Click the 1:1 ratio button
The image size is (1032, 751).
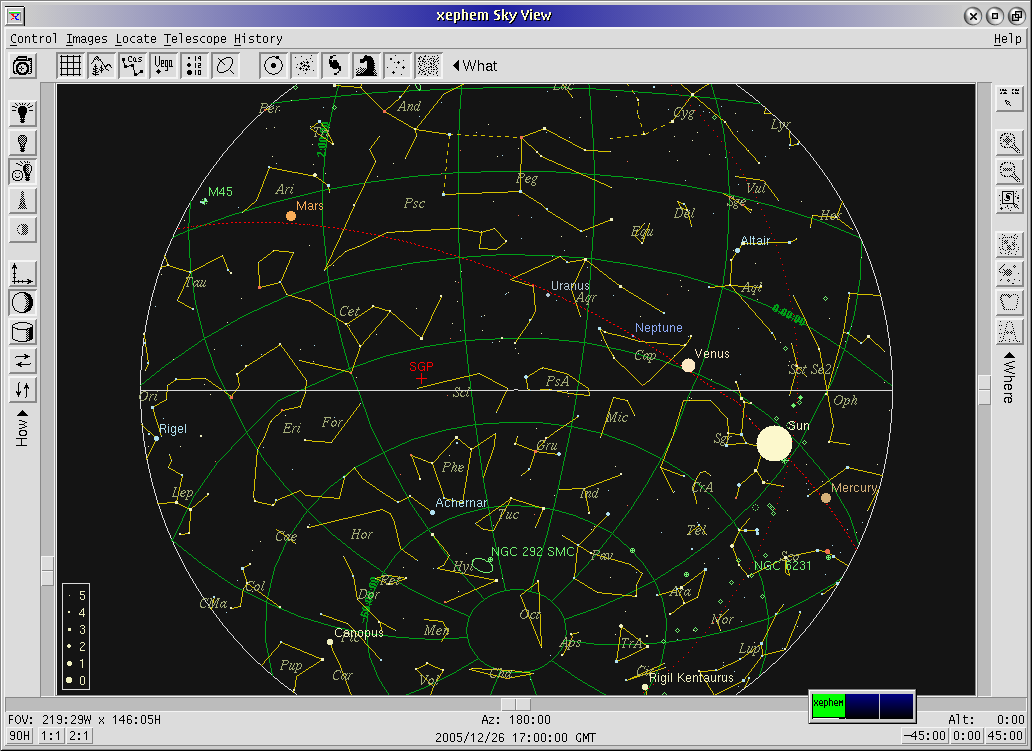[51, 736]
